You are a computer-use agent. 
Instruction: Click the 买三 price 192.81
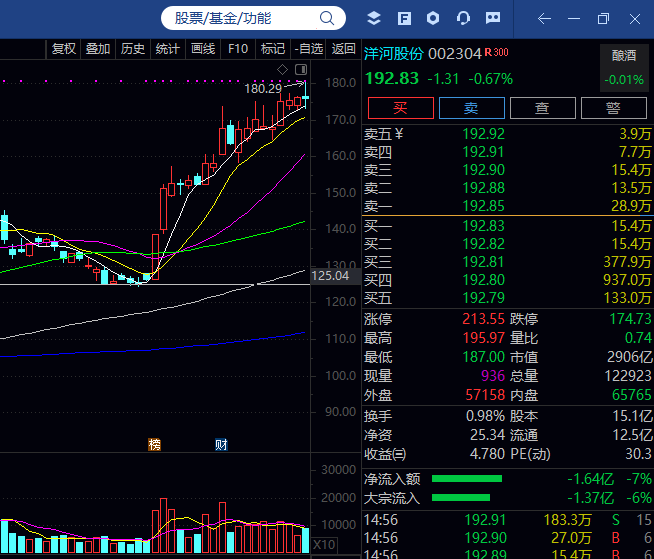point(483,262)
